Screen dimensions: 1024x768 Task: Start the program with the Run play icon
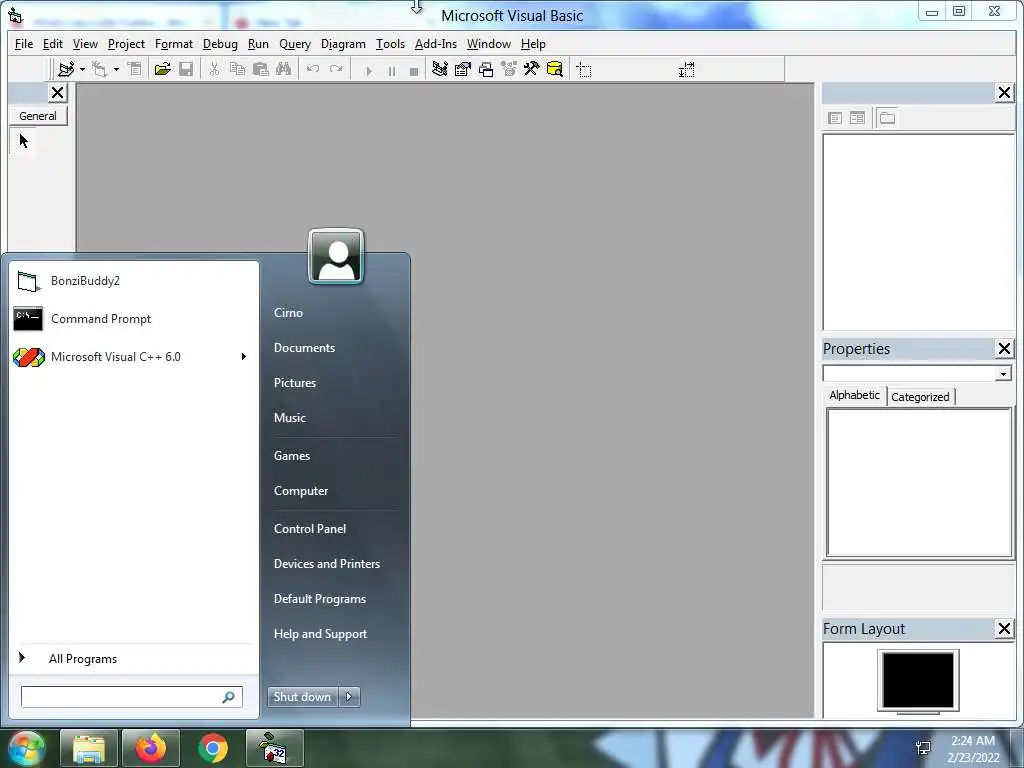(x=369, y=71)
